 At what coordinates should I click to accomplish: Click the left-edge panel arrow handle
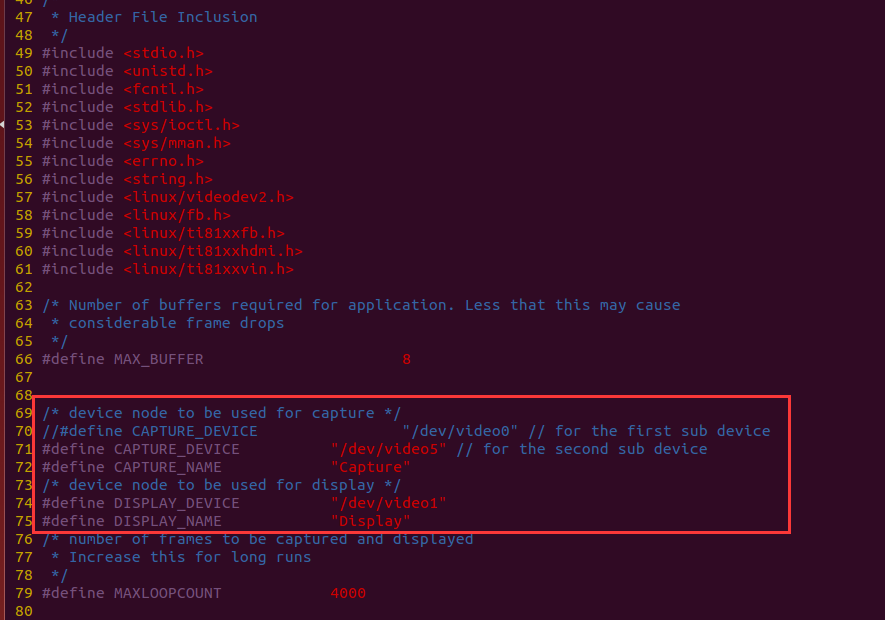point(3,124)
